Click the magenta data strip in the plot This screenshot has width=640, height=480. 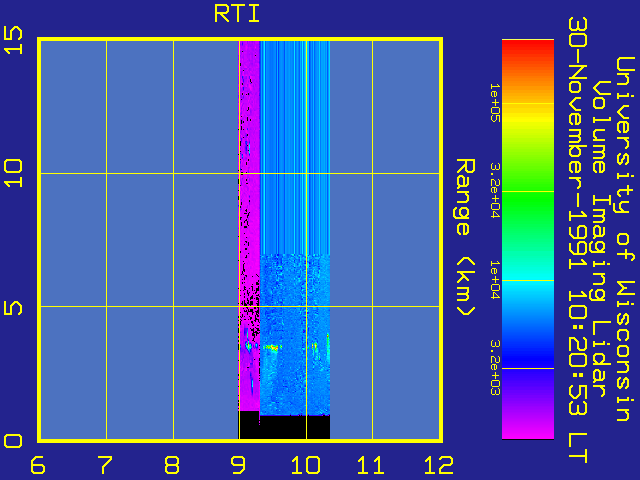coord(250,225)
